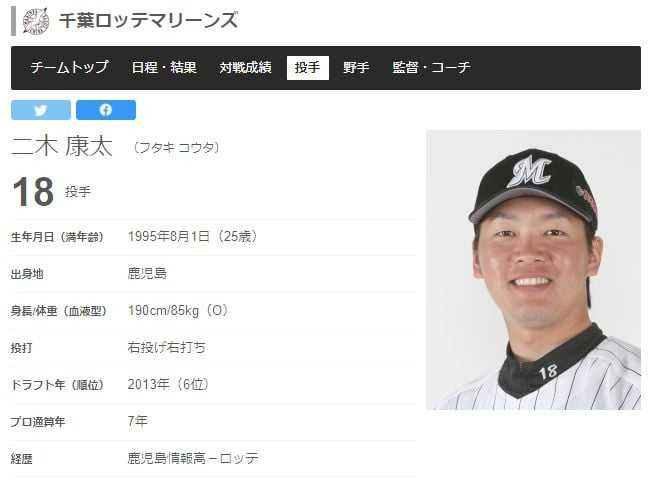This screenshot has width=654, height=487.
Task: Go to the 対戦成績 tab
Action: pyautogui.click(x=246, y=68)
